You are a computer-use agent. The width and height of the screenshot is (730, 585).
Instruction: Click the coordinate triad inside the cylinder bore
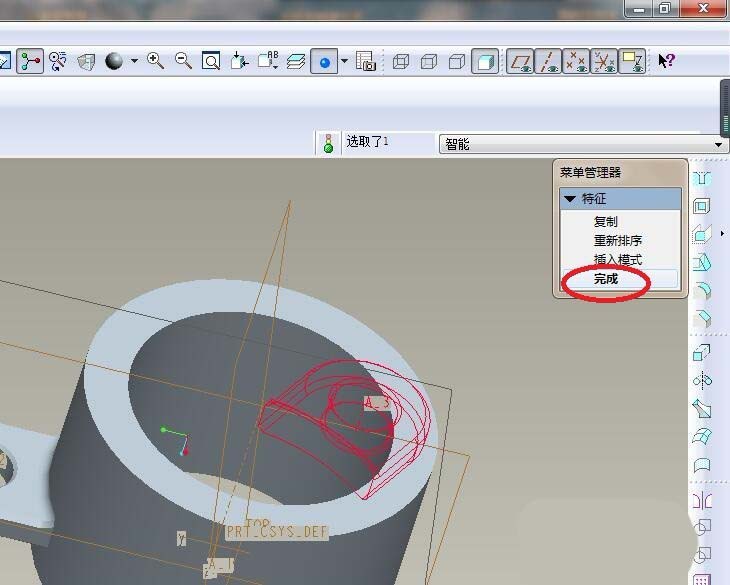coord(175,440)
